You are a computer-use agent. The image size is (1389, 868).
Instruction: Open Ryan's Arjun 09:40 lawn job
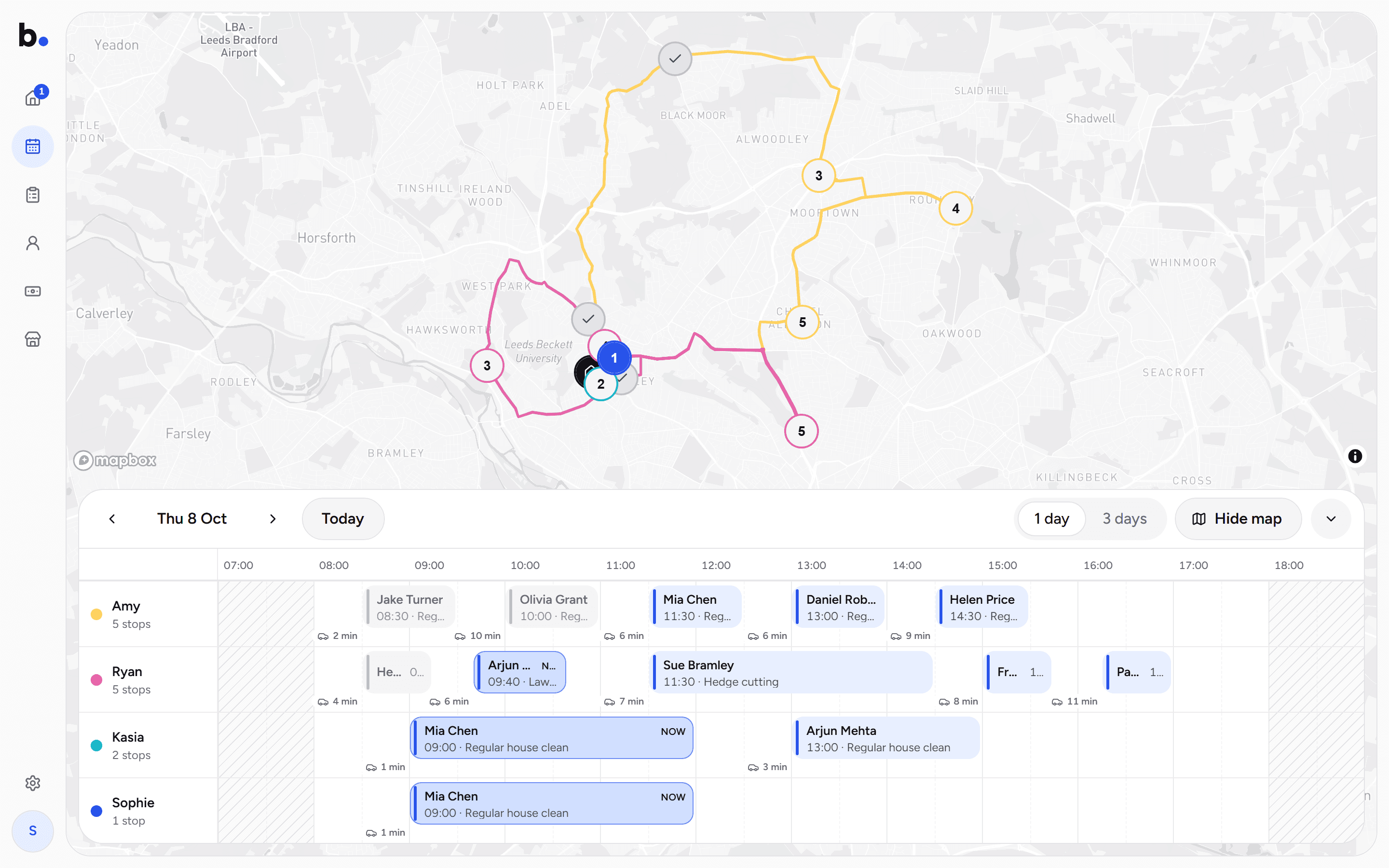[x=520, y=672]
